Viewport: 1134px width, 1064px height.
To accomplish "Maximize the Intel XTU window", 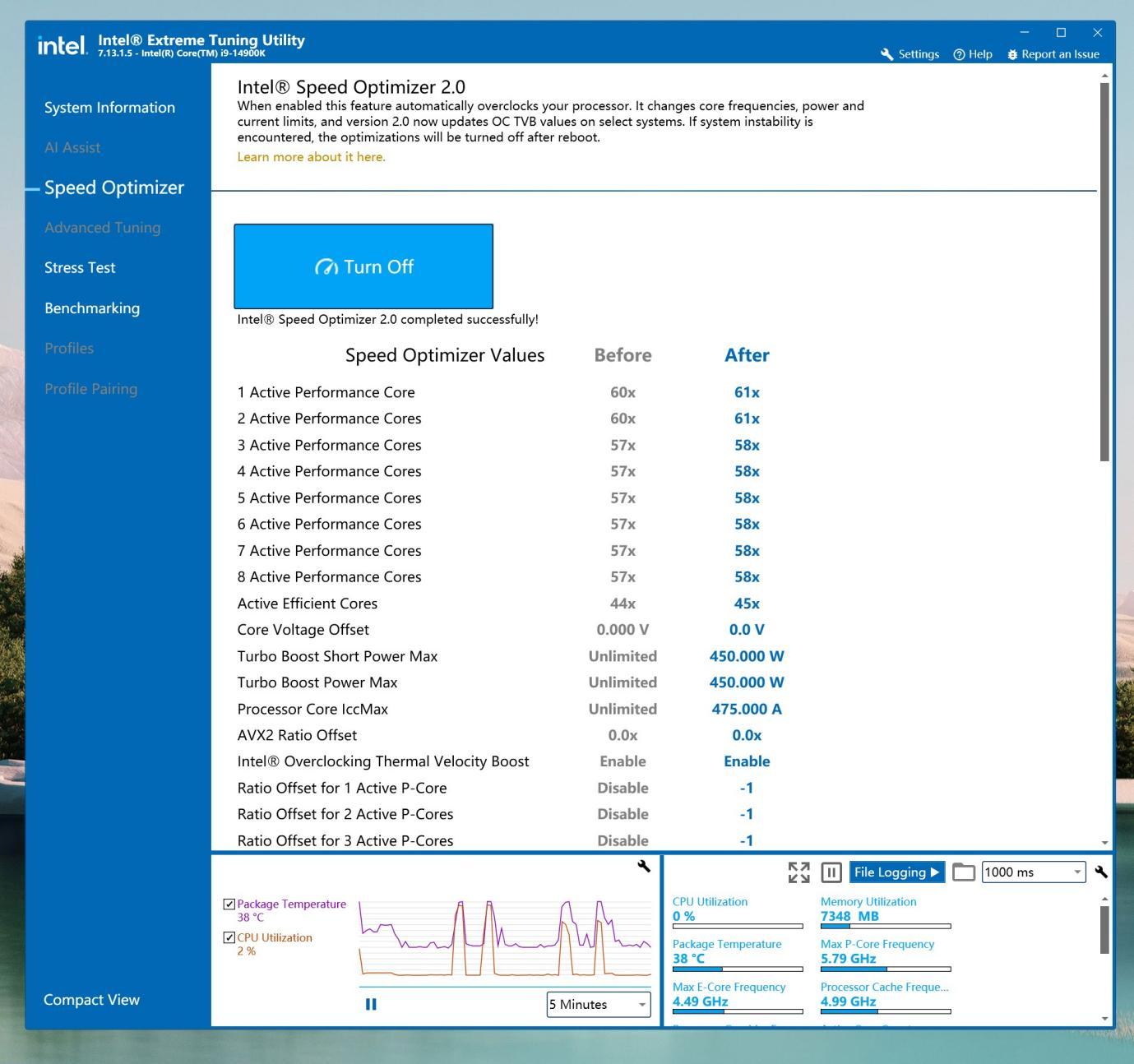I will point(1061,32).
